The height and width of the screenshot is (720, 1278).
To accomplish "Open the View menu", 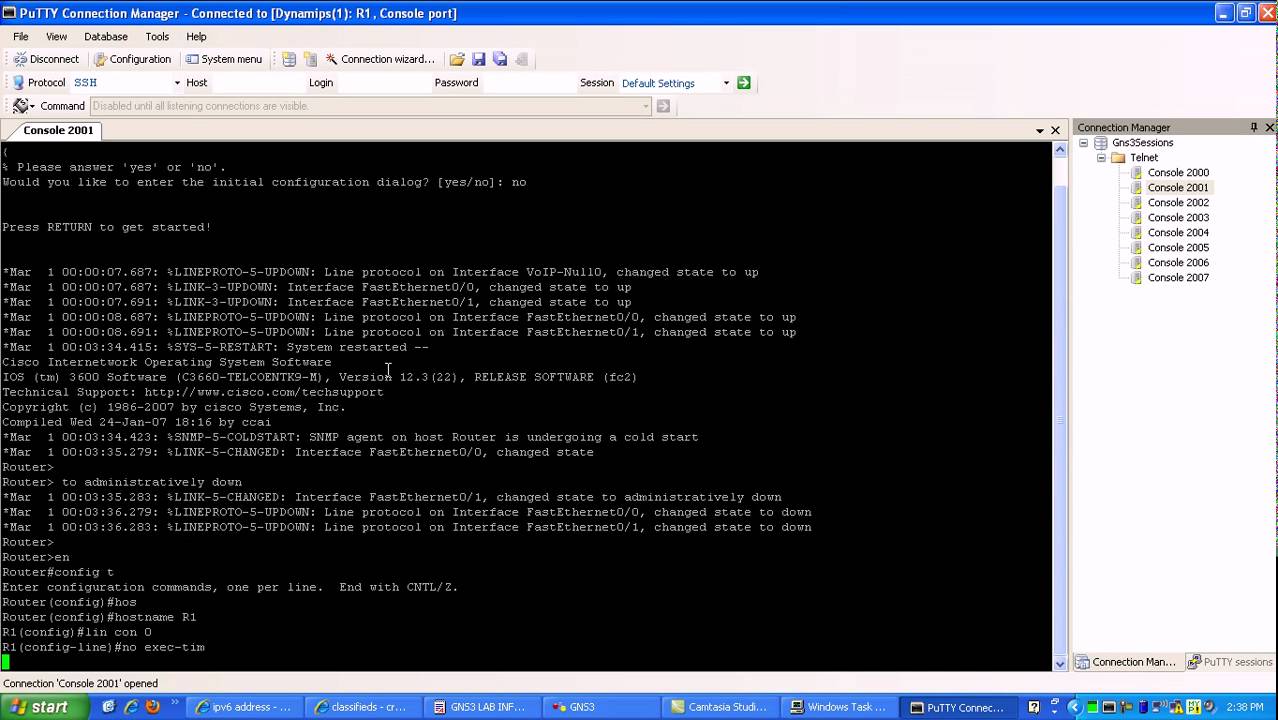I will click(56, 36).
